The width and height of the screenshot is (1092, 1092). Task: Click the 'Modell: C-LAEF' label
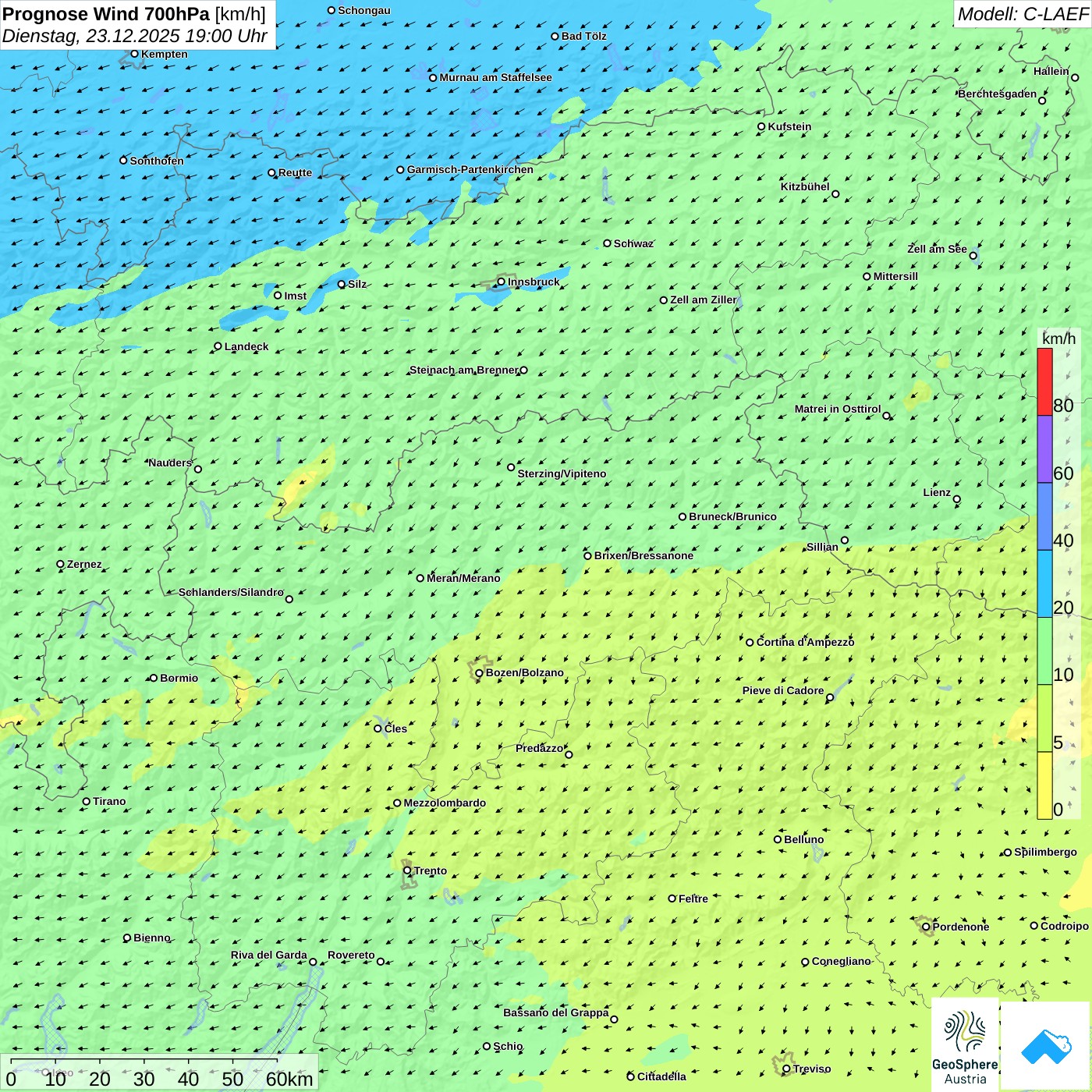click(1022, 14)
